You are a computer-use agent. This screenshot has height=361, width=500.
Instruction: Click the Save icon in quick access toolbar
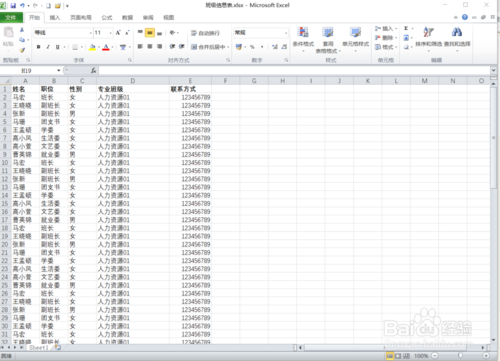[x=13, y=6]
